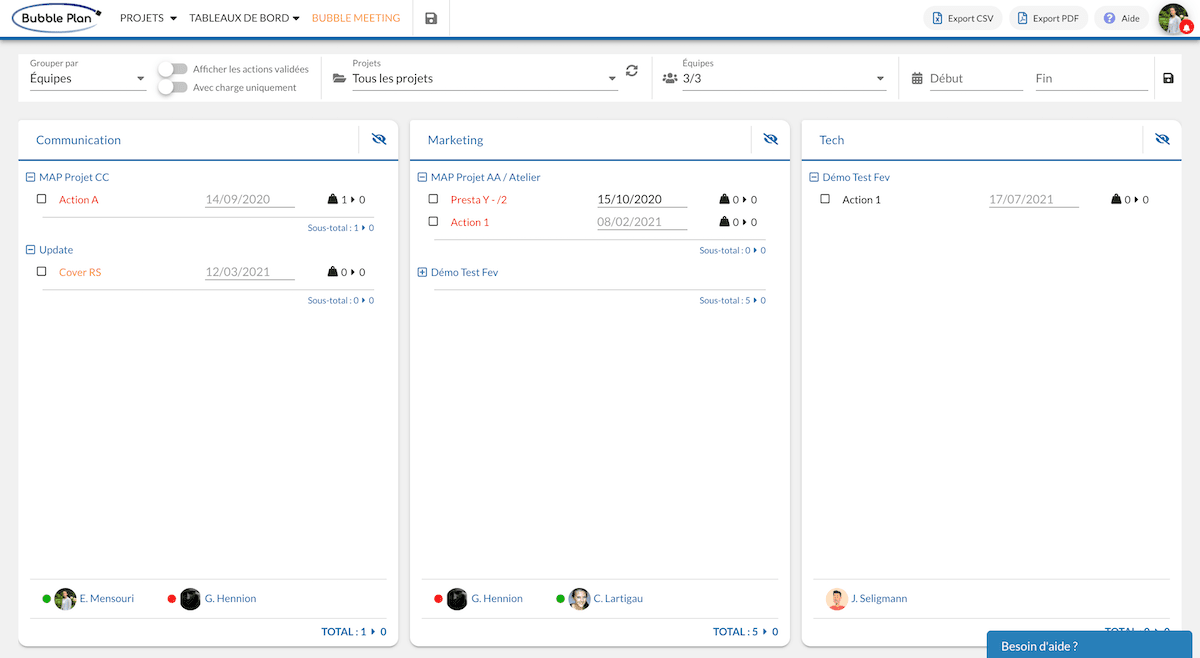The height and width of the screenshot is (658, 1200).
Task: Check the Cover RS checkbox
Action: click(42, 271)
